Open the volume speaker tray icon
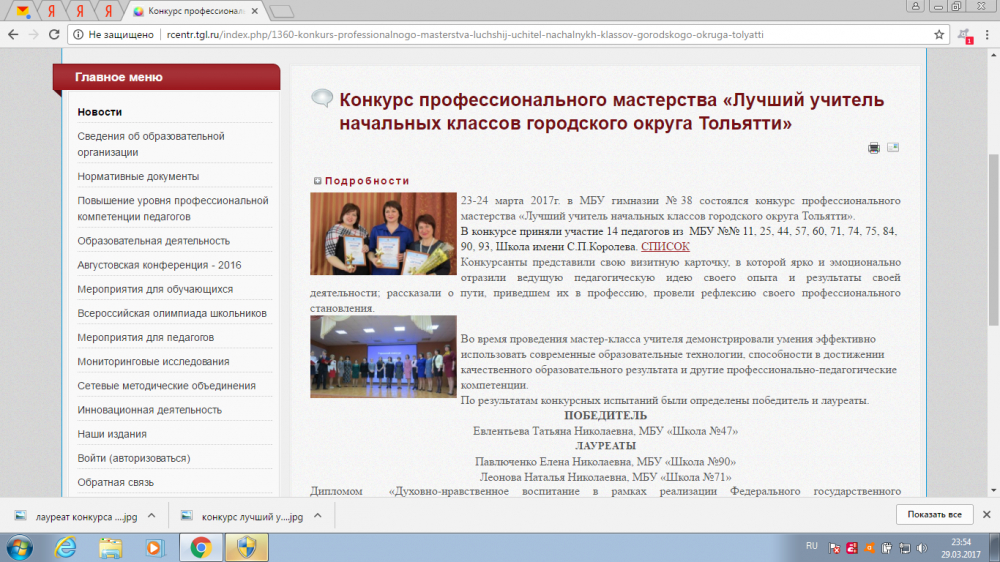1000x562 pixels. point(922,547)
